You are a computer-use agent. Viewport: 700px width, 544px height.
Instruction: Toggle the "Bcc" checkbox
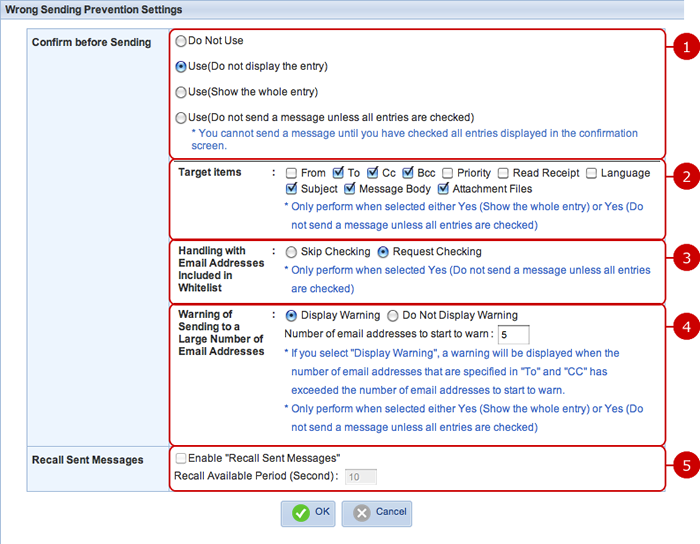pyautogui.click(x=409, y=173)
